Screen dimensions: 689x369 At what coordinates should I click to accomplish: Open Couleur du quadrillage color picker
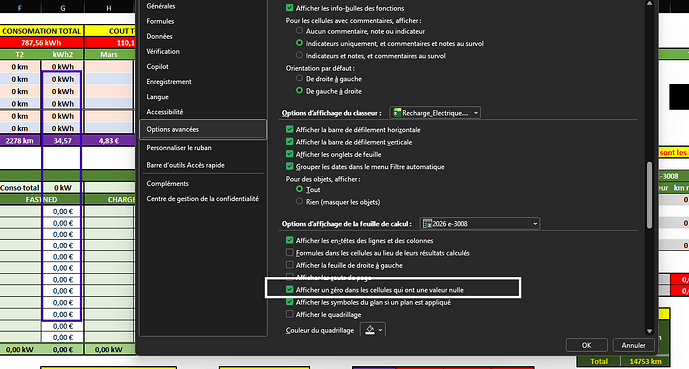click(373, 330)
